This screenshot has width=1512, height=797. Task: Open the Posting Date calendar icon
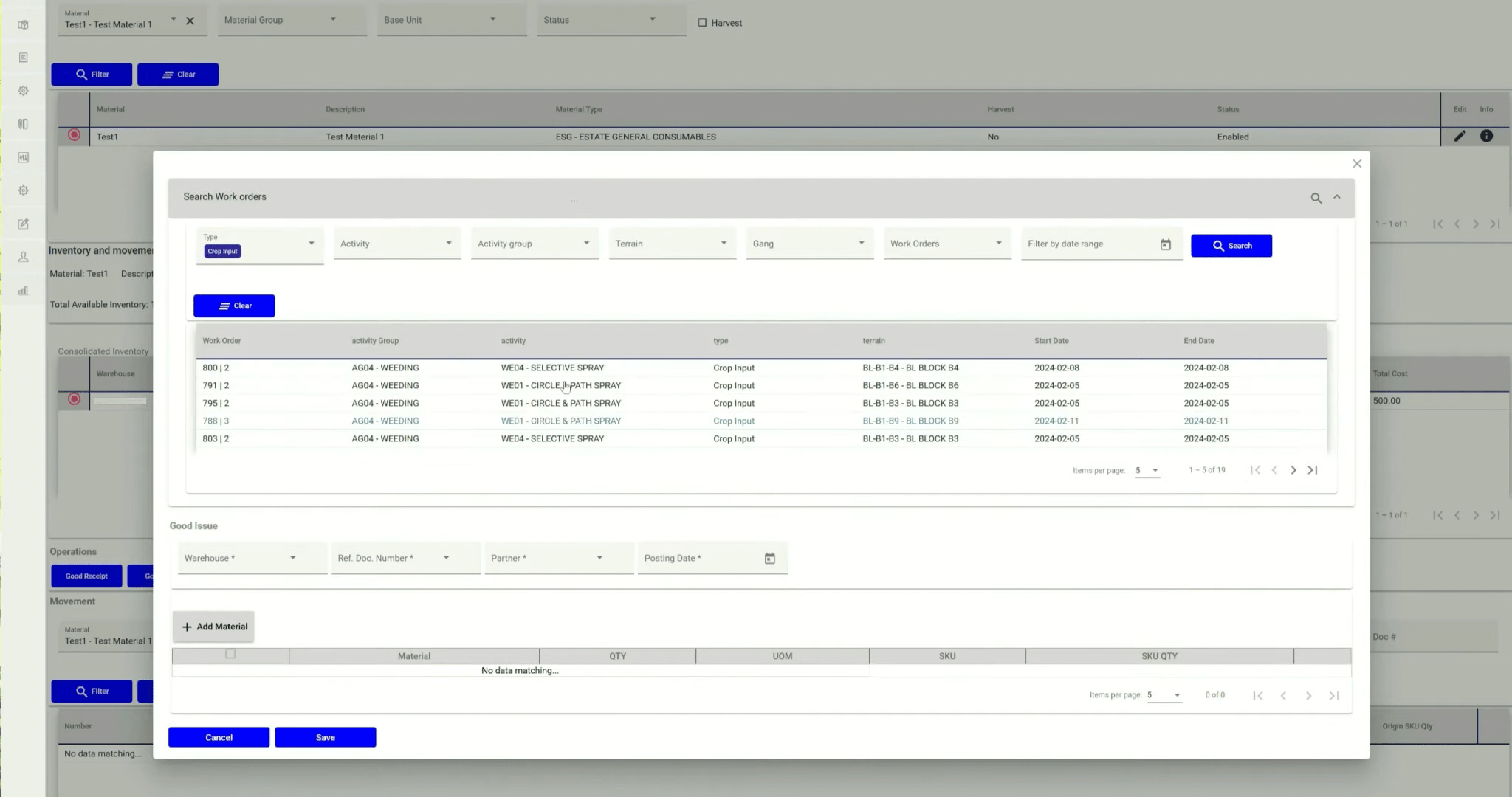pyautogui.click(x=769, y=559)
